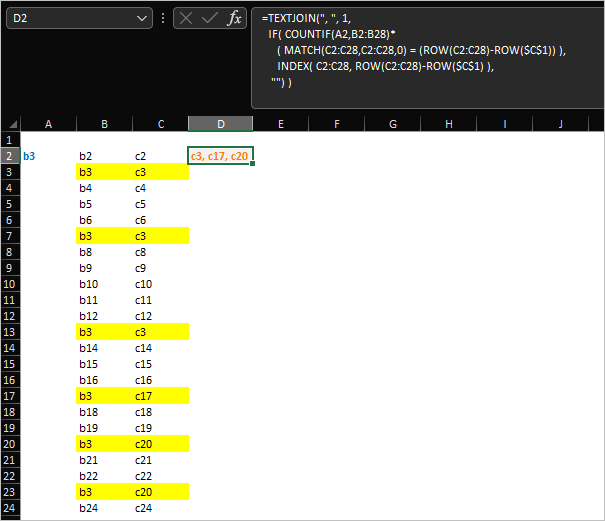Open Insert Function fx dialog

(x=234, y=18)
